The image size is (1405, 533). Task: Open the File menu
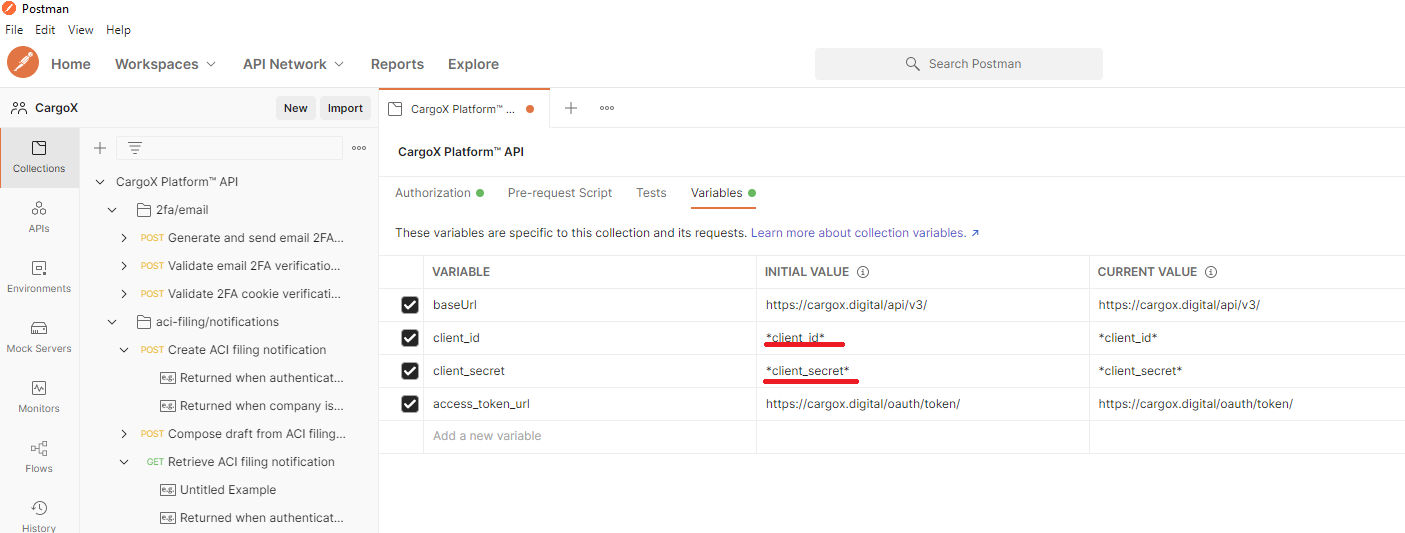(x=14, y=30)
